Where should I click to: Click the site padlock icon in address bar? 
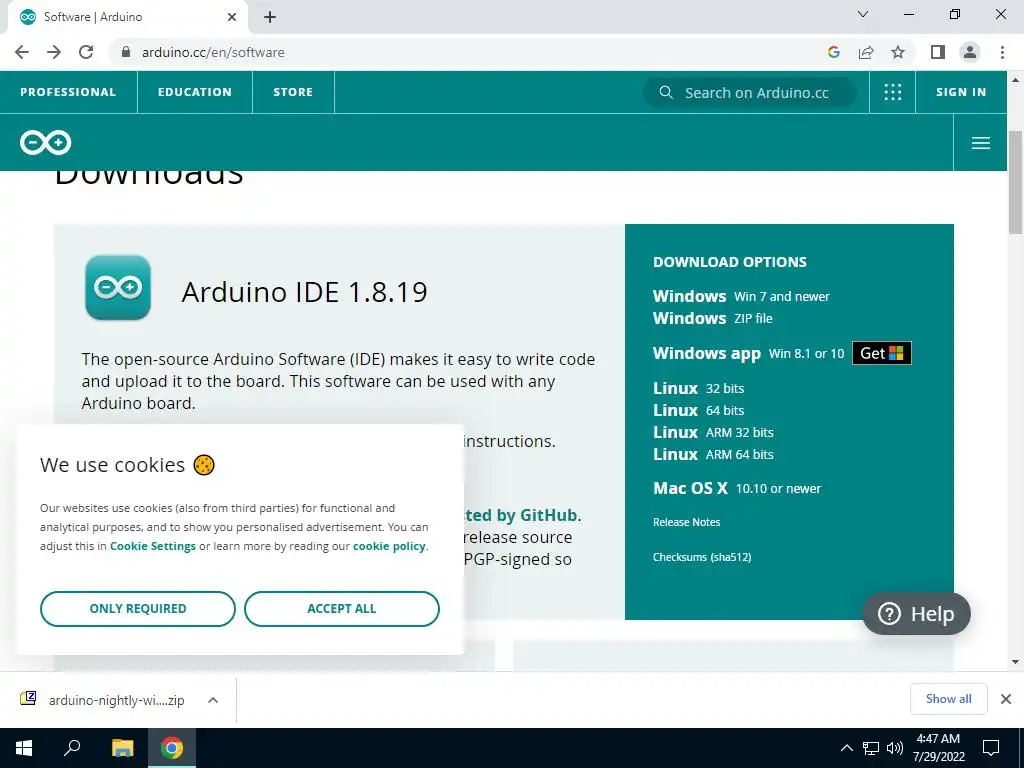click(127, 52)
